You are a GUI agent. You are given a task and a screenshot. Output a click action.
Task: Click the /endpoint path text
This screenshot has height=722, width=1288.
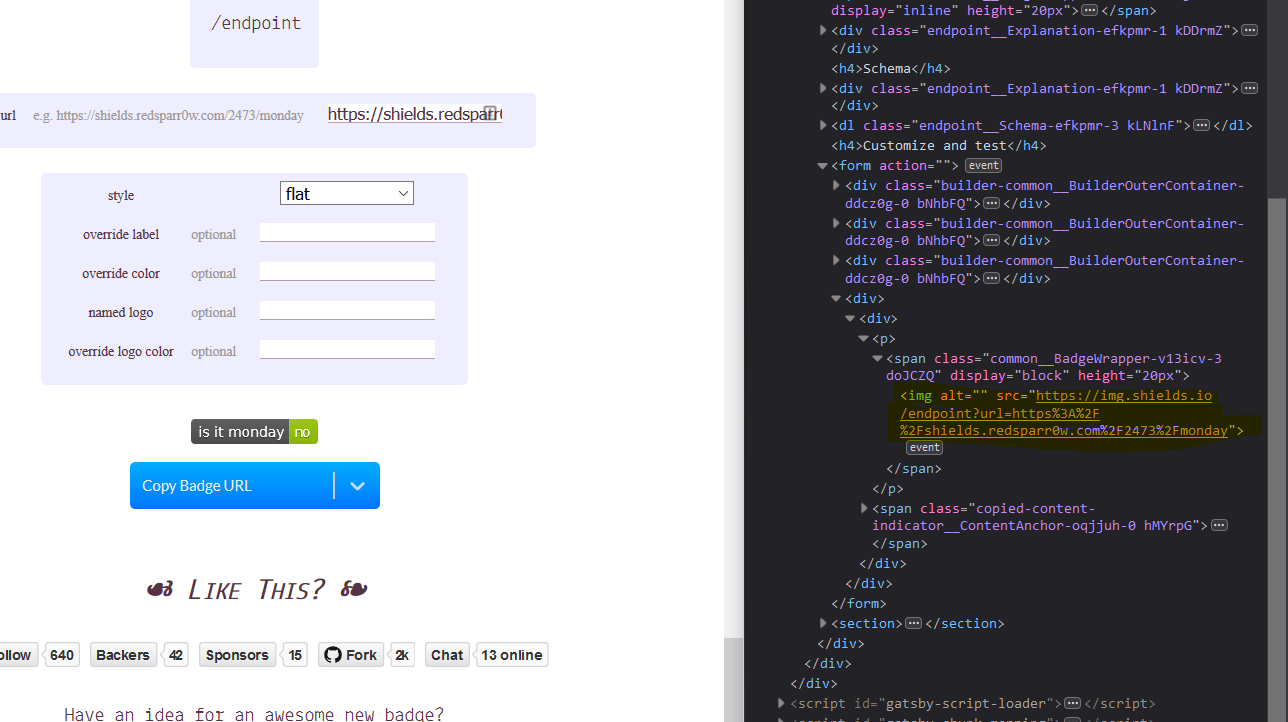pos(255,23)
